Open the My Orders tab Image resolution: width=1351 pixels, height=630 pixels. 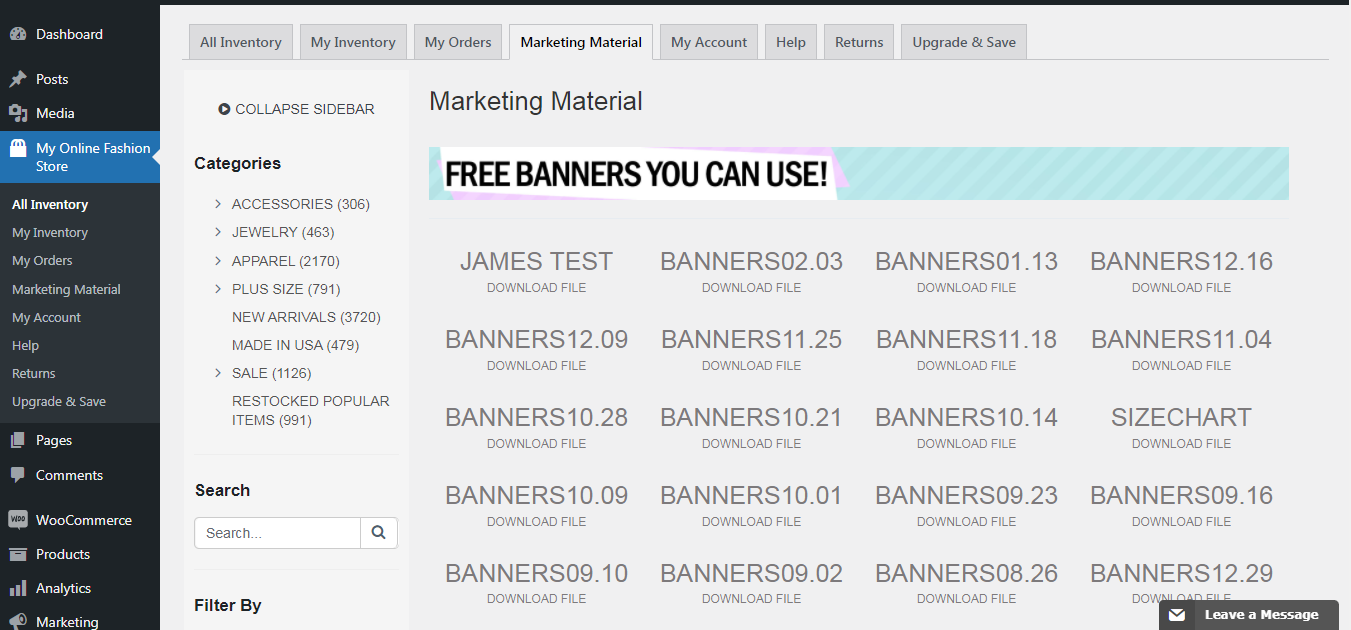coord(458,42)
